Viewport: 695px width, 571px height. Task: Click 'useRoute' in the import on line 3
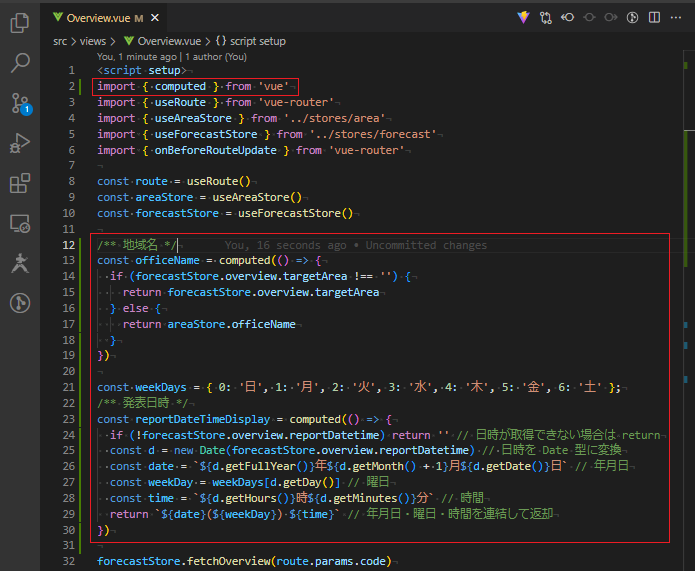pos(180,102)
